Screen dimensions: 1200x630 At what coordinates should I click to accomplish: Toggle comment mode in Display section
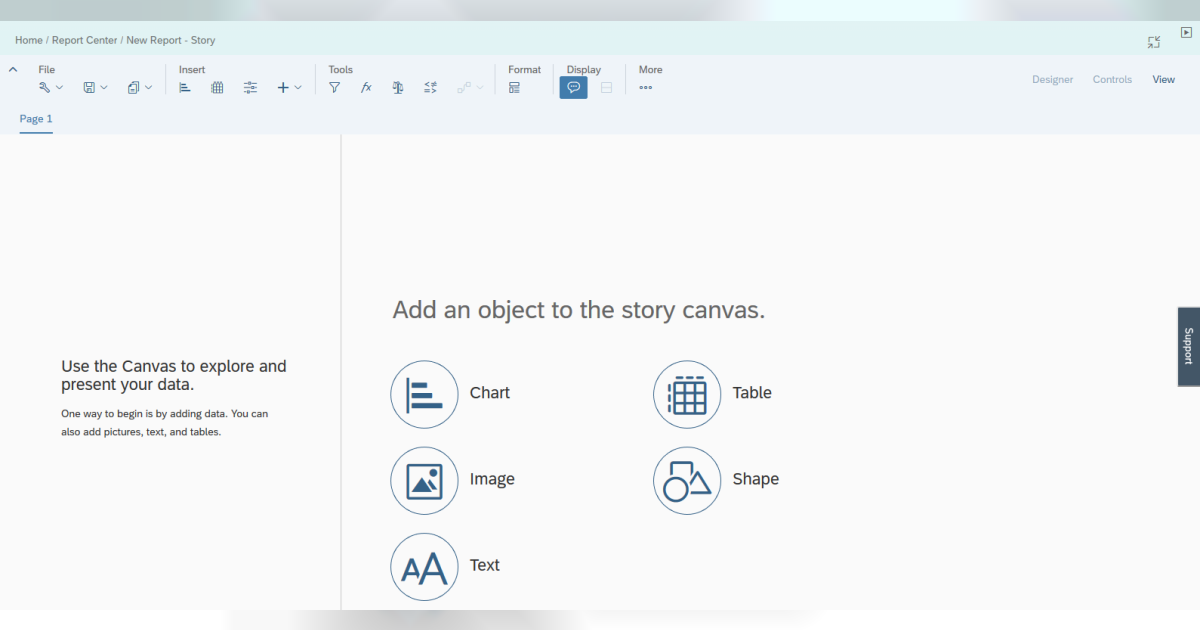pyautogui.click(x=573, y=87)
